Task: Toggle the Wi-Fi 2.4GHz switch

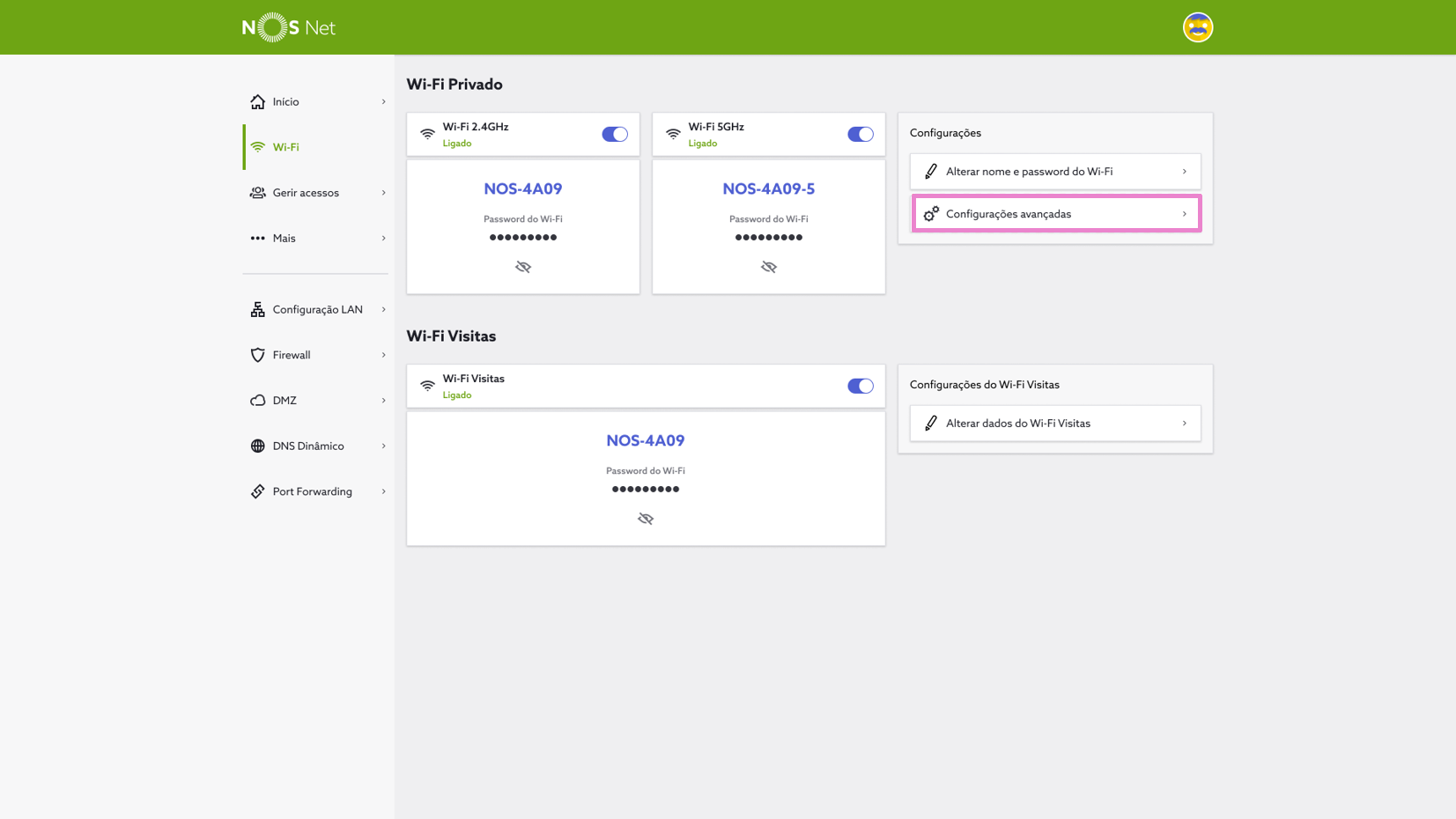Action: (x=615, y=134)
